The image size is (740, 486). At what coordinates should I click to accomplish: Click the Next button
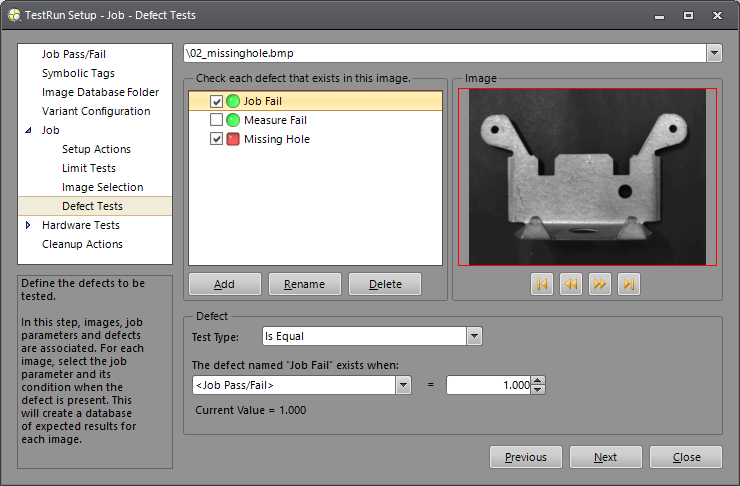tap(605, 457)
